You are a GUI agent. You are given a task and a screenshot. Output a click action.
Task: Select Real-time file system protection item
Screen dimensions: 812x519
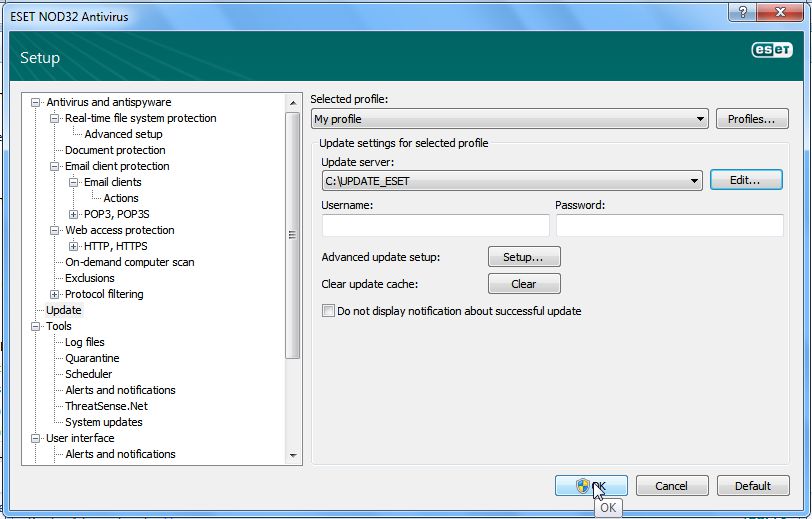point(140,118)
